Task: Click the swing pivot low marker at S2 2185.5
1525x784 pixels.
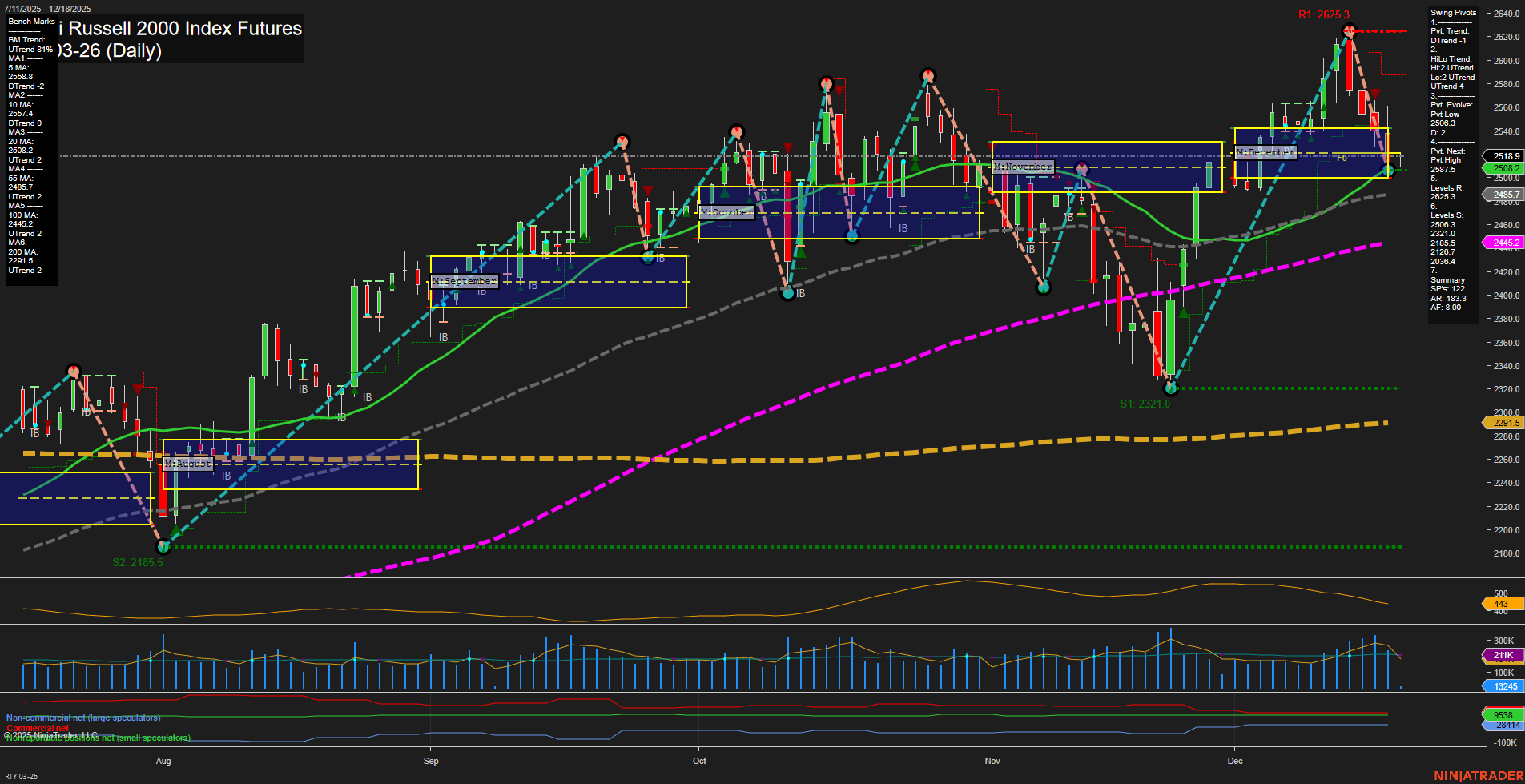Action: tap(163, 546)
